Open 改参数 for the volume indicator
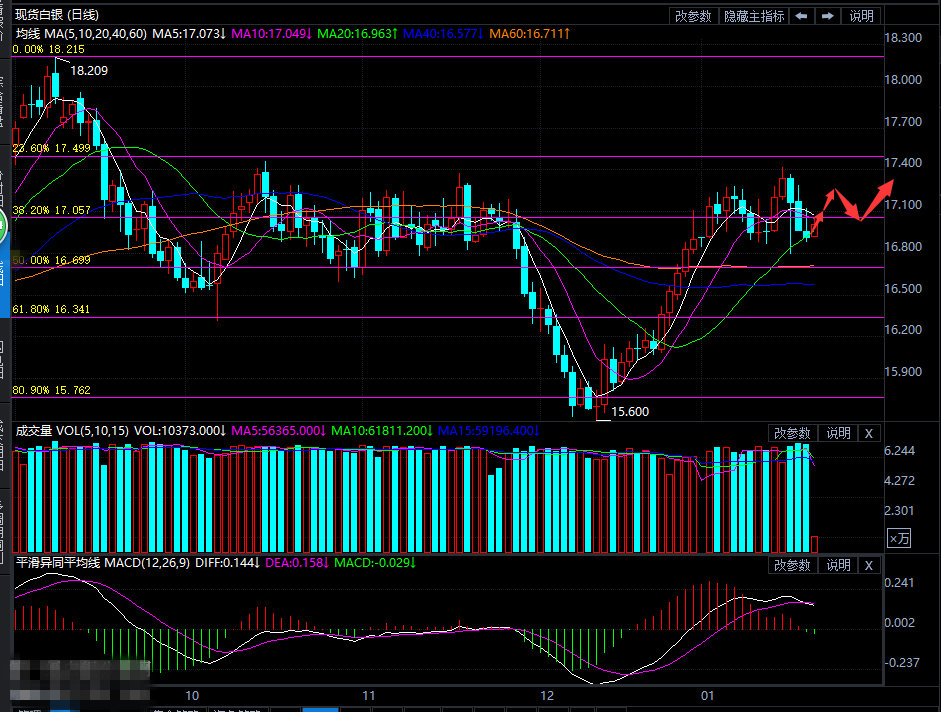The image size is (941, 712). click(x=792, y=433)
